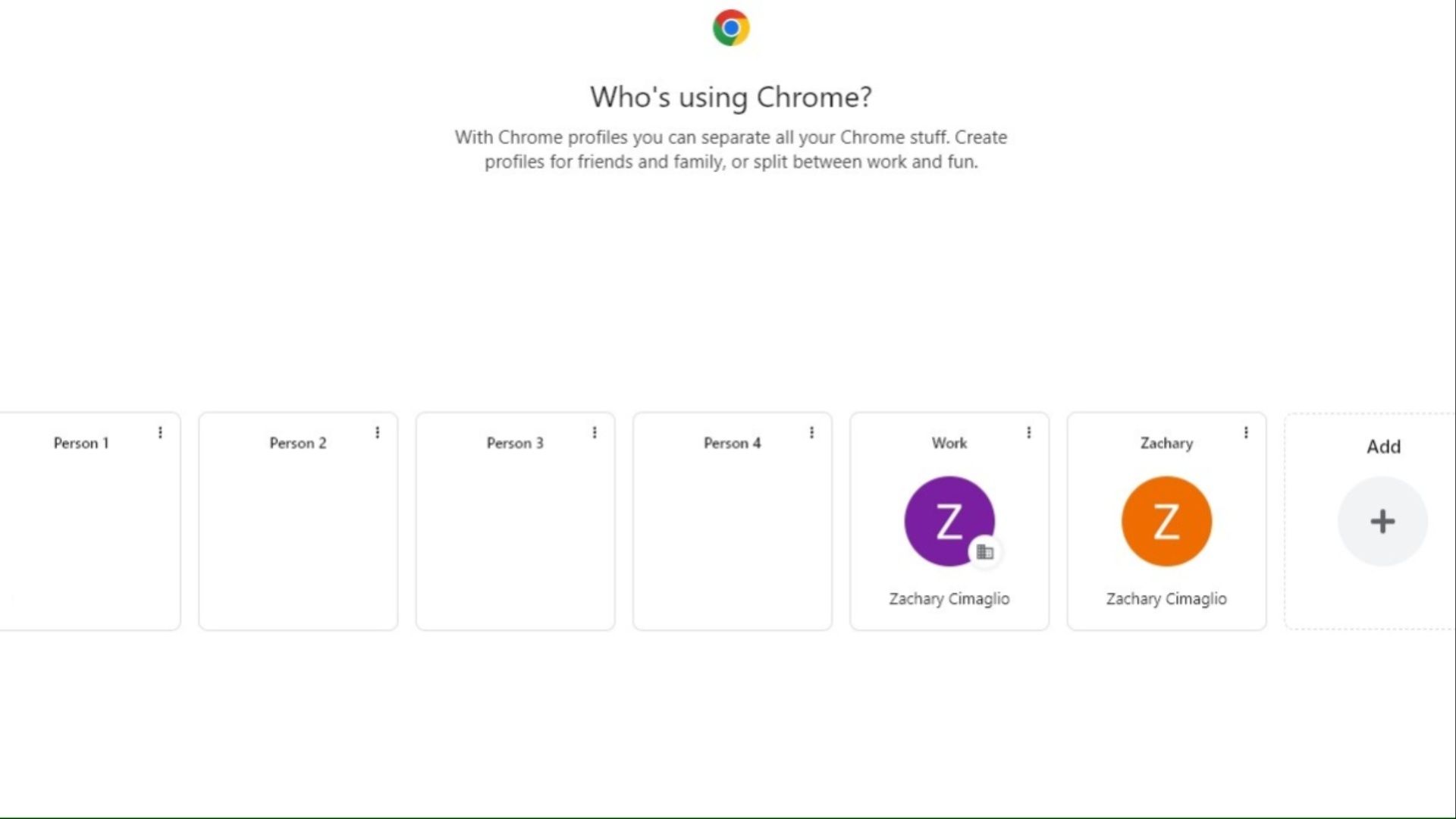Open the Work profile's three-dot menu

pos(1028,432)
